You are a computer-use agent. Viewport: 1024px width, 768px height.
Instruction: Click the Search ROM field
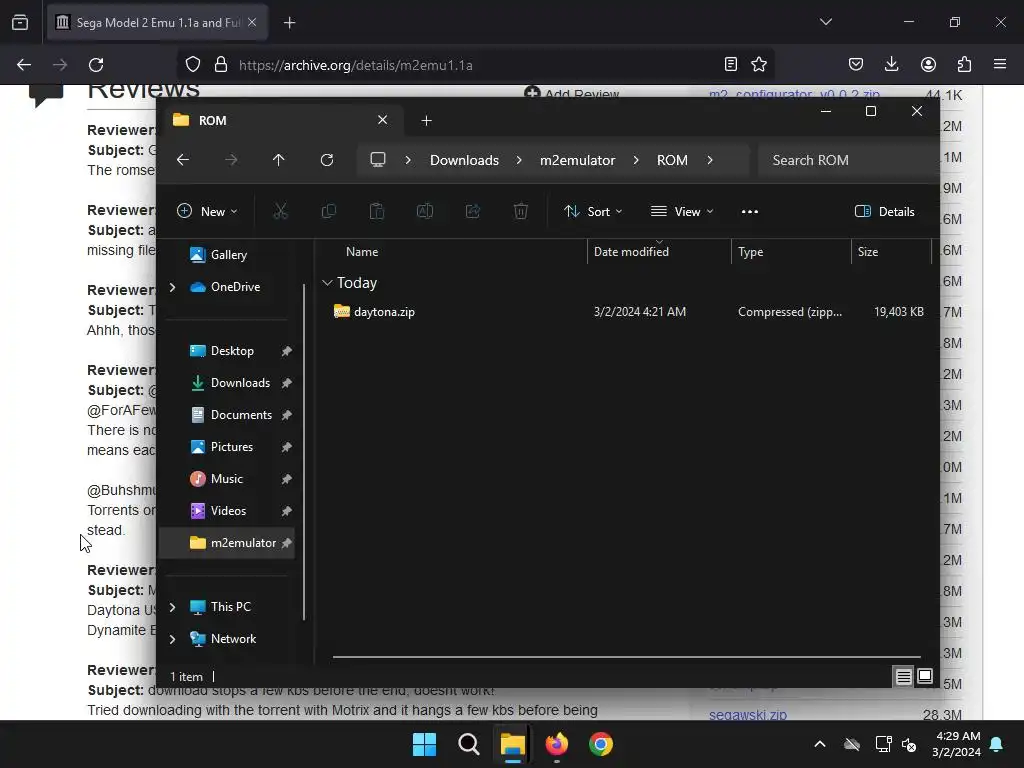pyautogui.click(x=848, y=160)
